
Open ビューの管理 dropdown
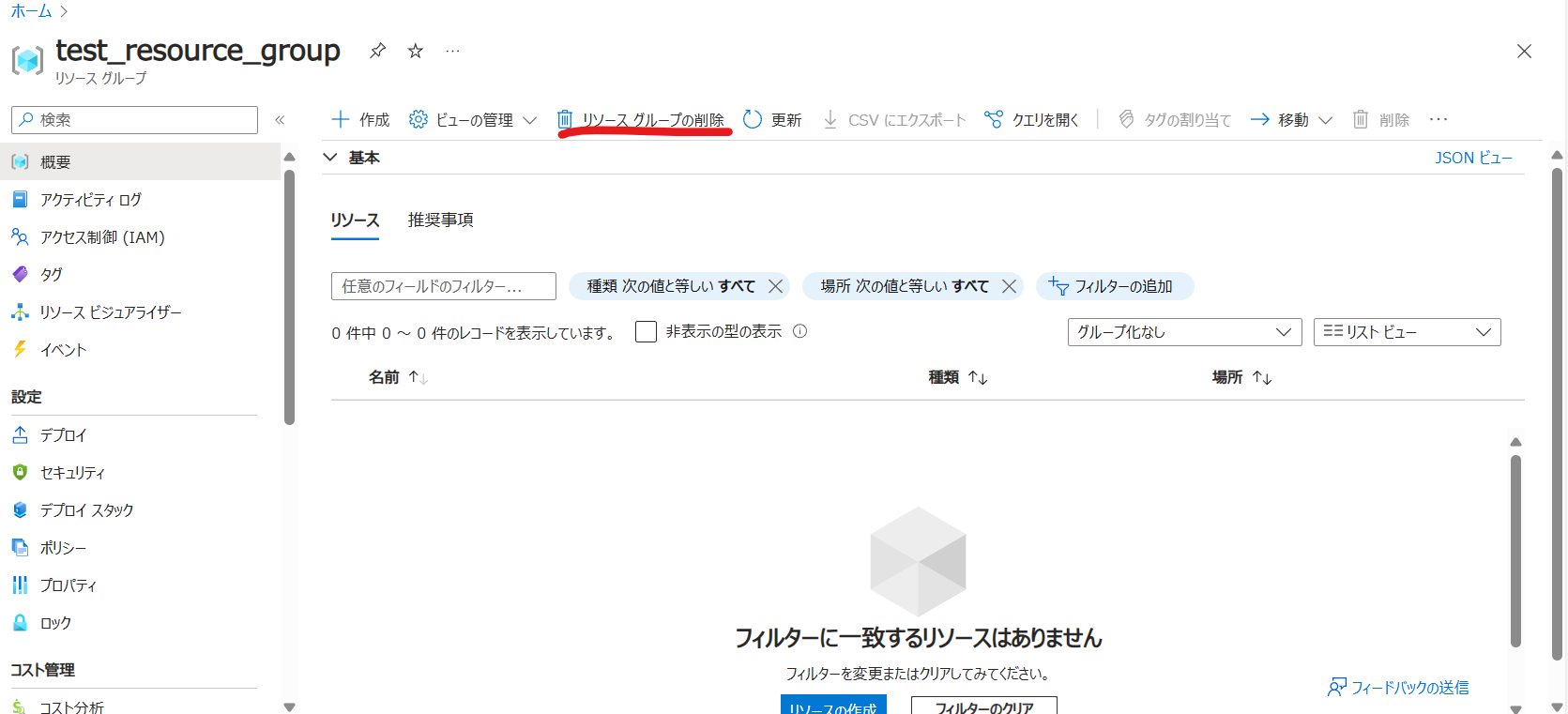[473, 120]
